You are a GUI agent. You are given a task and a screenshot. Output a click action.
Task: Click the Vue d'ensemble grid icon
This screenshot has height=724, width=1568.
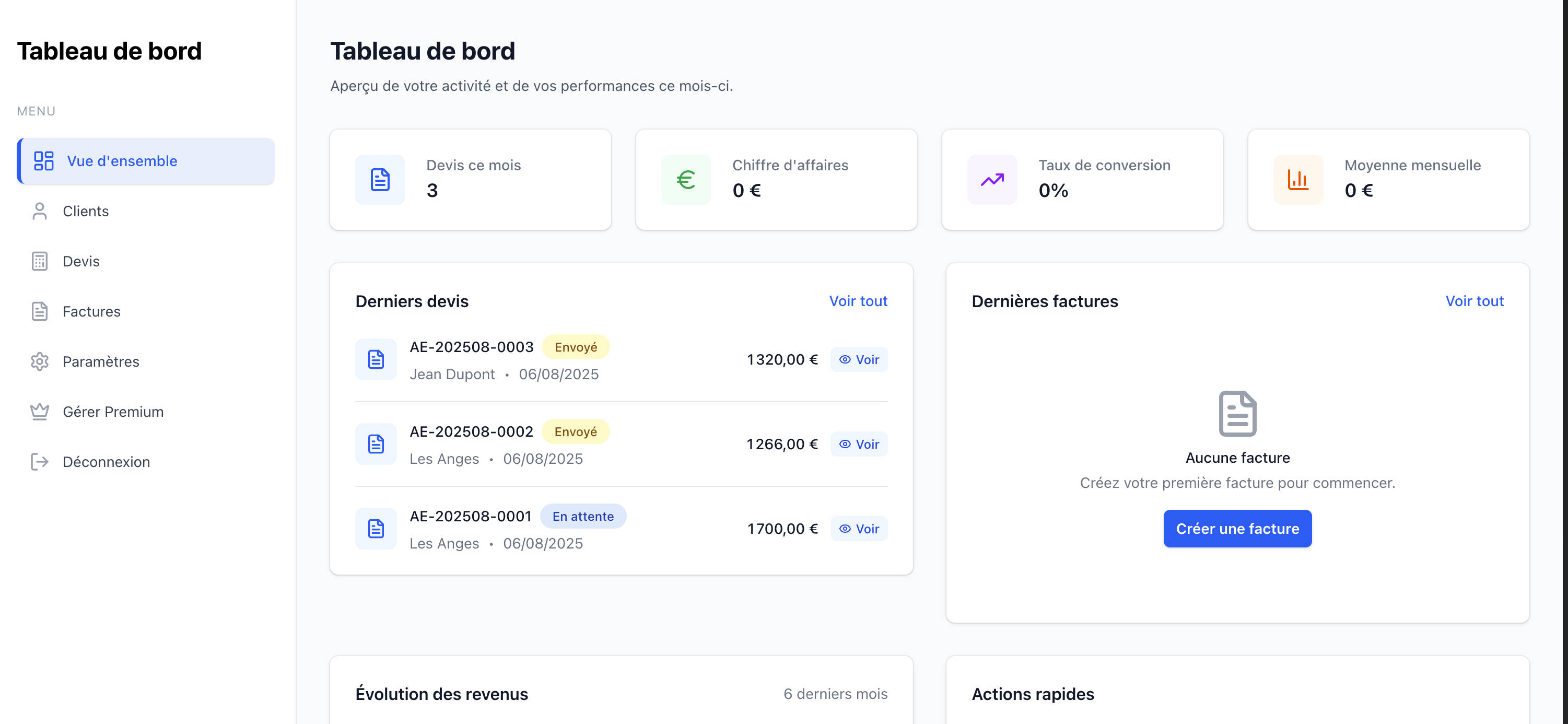tap(44, 161)
